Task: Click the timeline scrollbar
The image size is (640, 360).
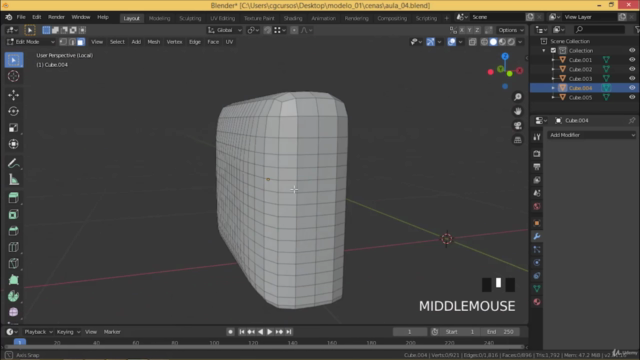Action: [264, 347]
